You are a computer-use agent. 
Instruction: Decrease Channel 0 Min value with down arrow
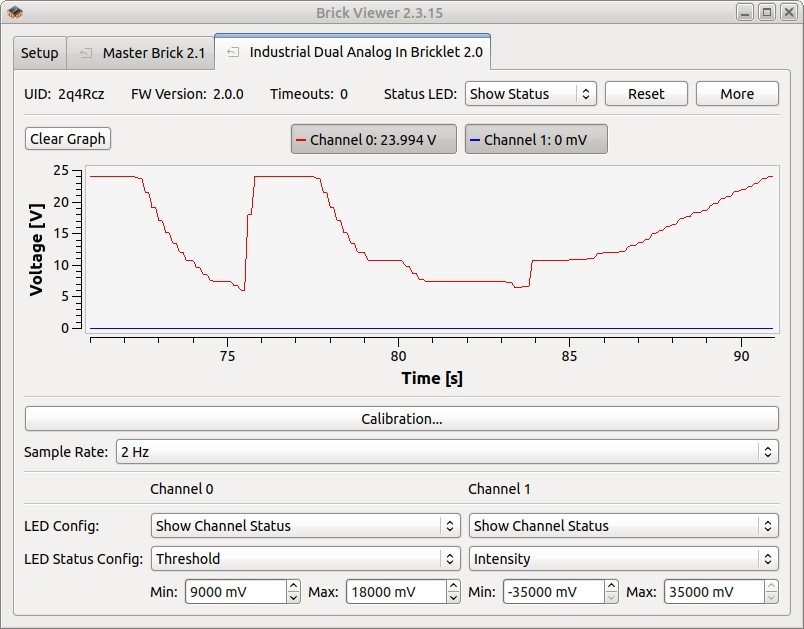tap(293, 598)
